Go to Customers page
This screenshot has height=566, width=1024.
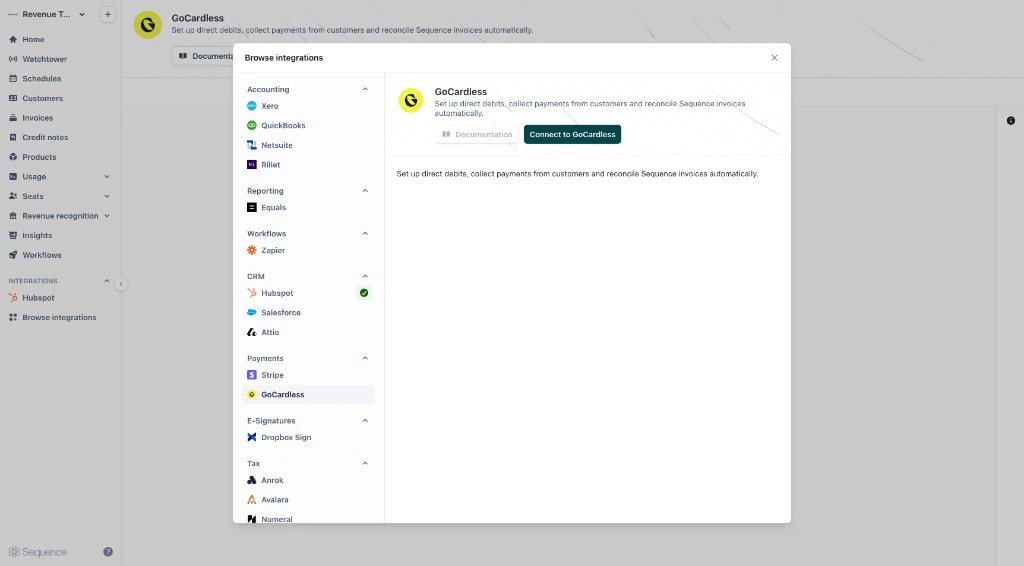coord(42,98)
